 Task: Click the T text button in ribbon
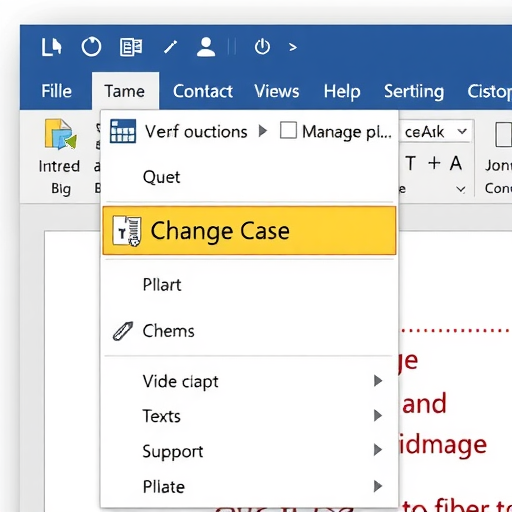[411, 163]
